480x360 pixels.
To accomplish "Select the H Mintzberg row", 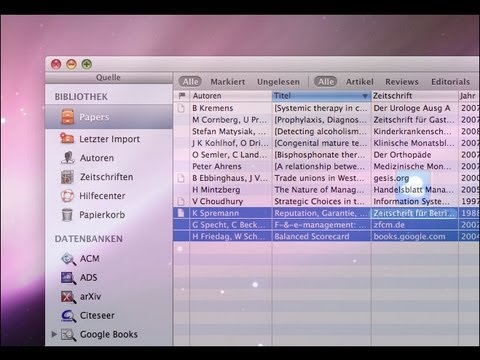I will tap(327, 190).
